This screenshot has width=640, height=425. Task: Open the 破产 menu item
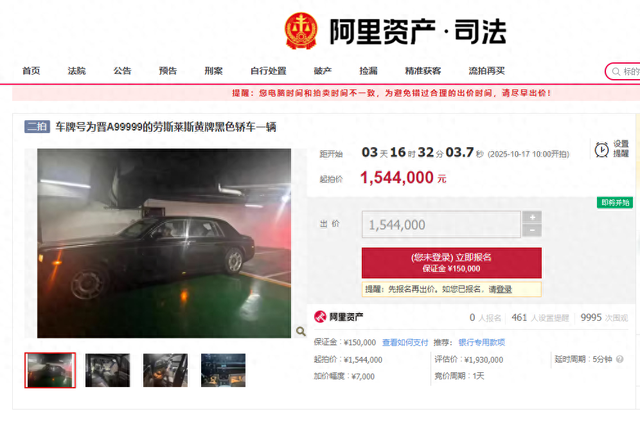click(x=322, y=71)
